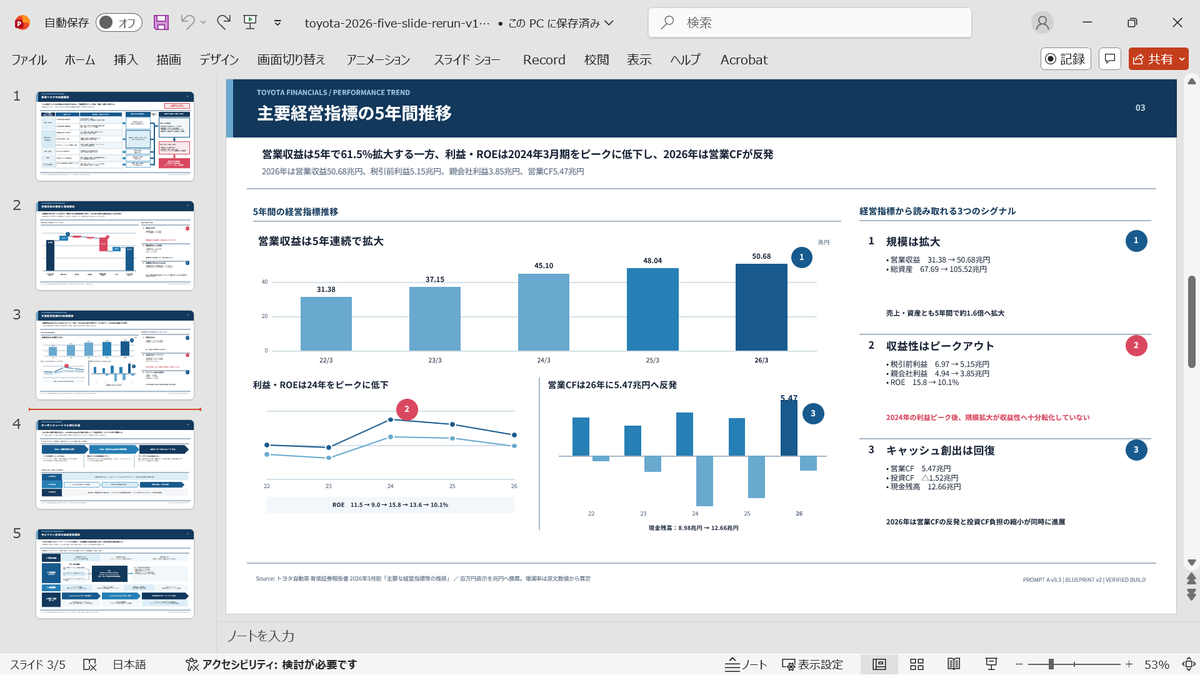Click スライド 3/5 status indicator

pyautogui.click(x=37, y=665)
